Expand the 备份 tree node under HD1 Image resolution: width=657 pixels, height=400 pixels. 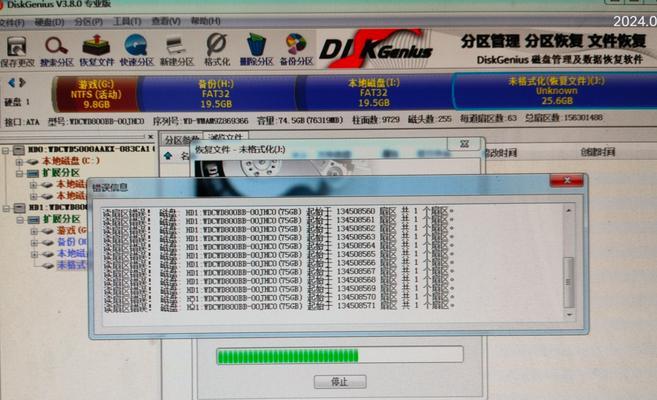pyautogui.click(x=34, y=243)
